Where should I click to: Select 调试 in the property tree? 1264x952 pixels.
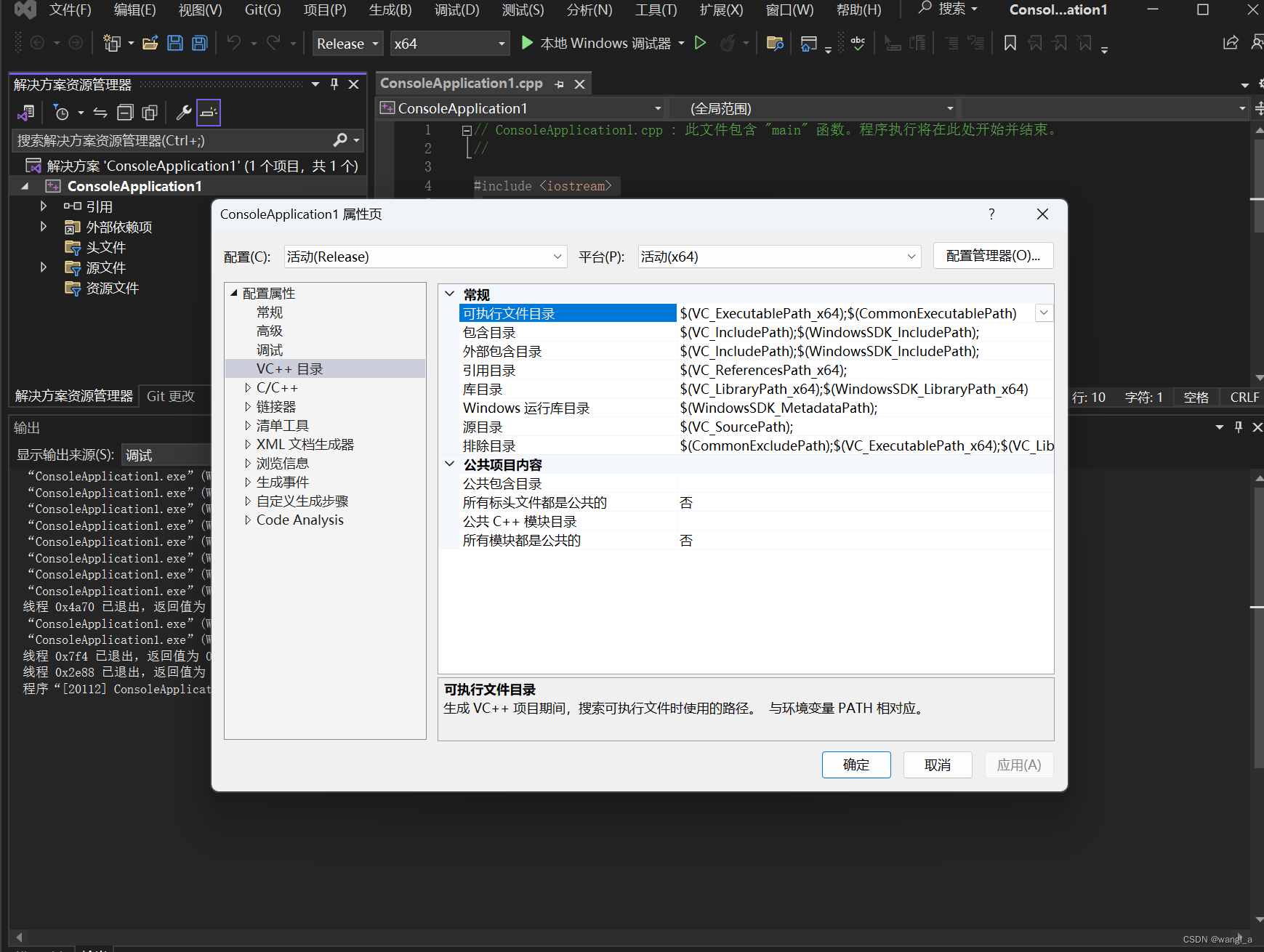pos(270,350)
